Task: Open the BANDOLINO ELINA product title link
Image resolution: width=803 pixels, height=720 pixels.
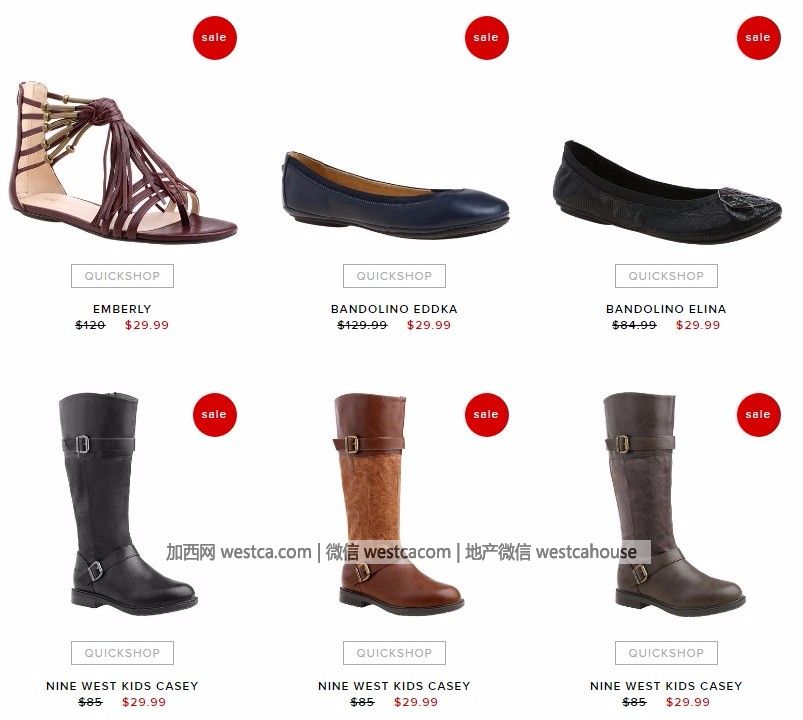Action: (666, 309)
